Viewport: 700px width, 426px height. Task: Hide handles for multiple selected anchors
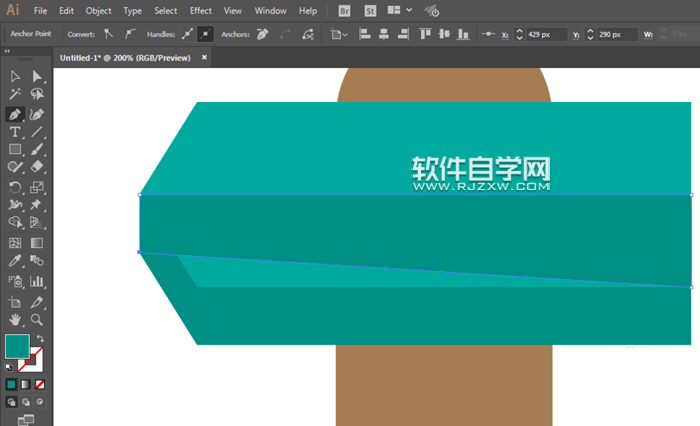point(205,34)
